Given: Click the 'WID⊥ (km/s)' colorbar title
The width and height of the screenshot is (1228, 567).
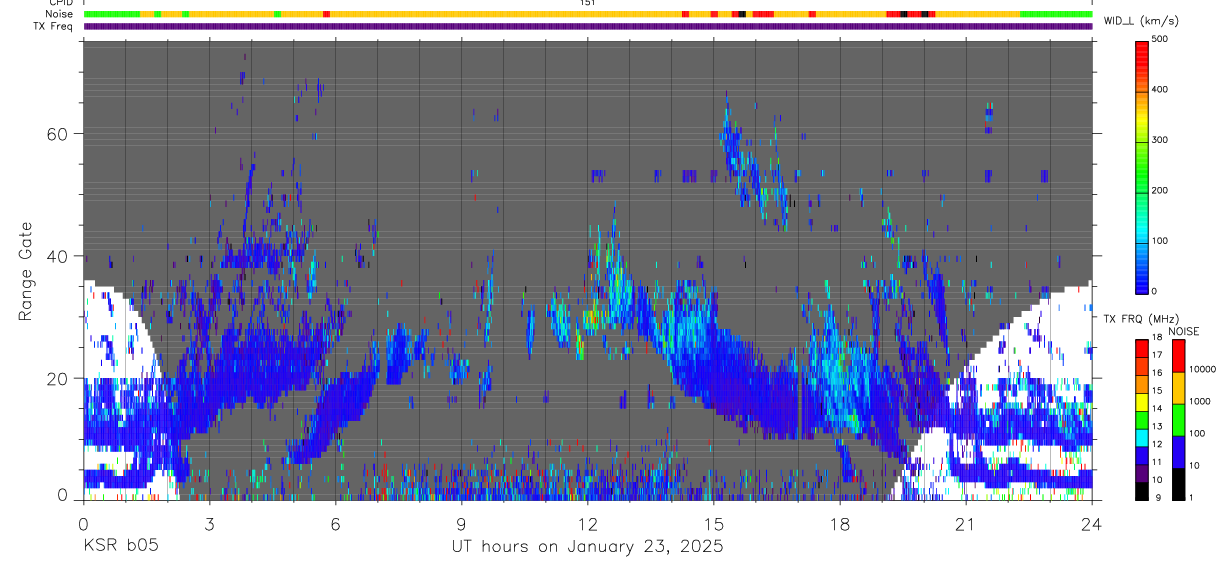Looking at the screenshot, I should pyautogui.click(x=1140, y=21).
